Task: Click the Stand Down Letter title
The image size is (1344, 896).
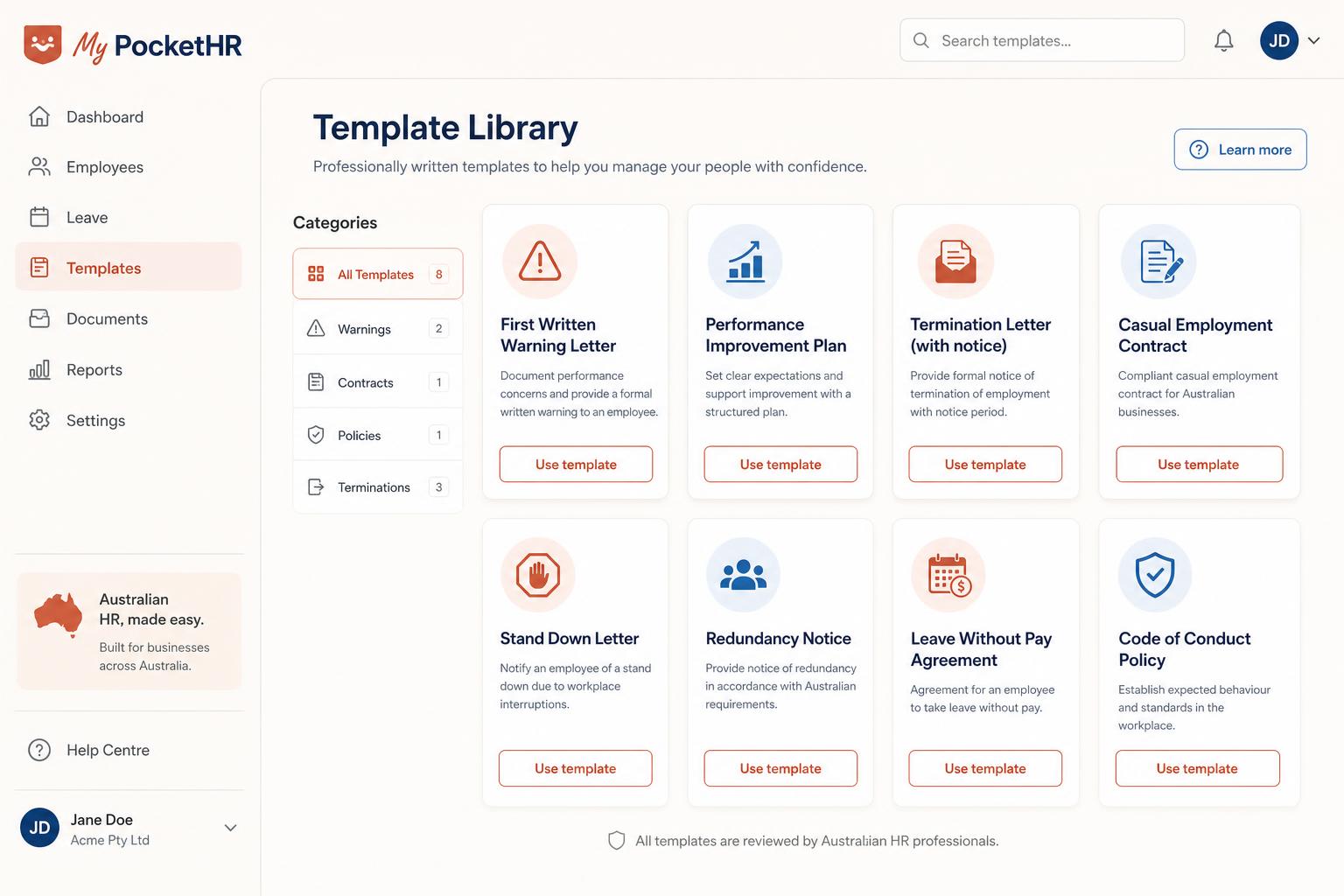Action: [569, 639]
